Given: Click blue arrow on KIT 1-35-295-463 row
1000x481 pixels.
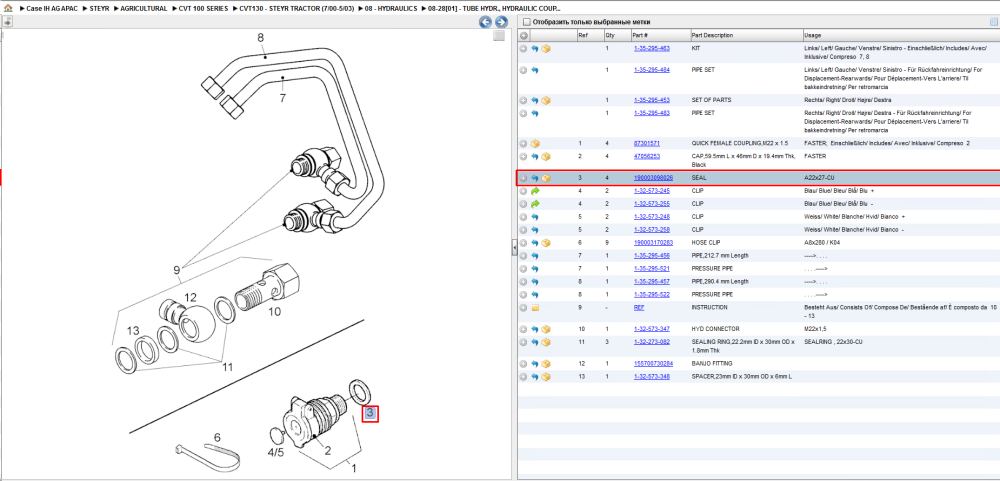Looking at the screenshot, I should click(534, 48).
